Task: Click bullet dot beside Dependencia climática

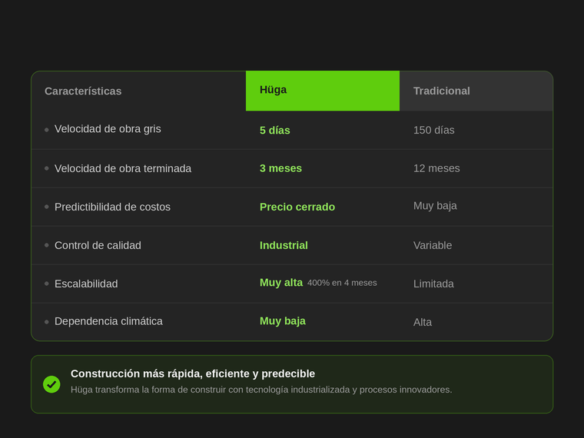Action: click(47, 322)
